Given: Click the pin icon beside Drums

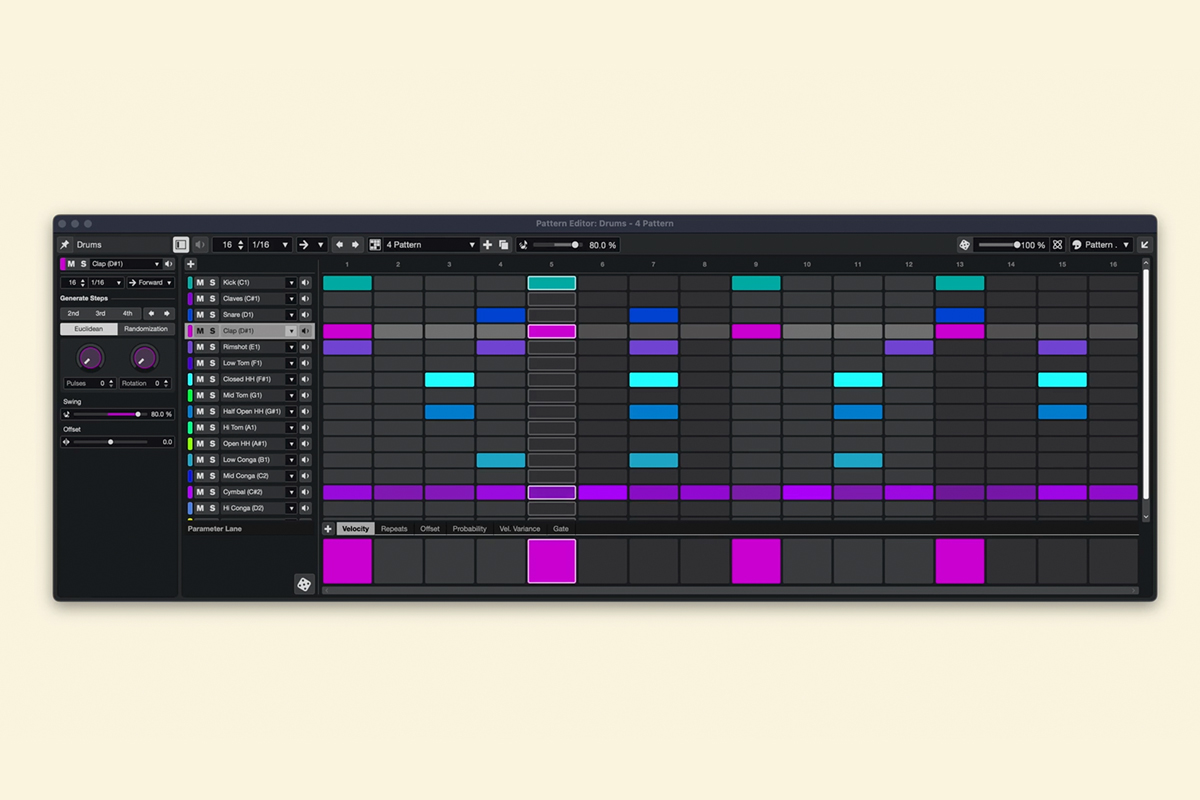Looking at the screenshot, I should (x=65, y=245).
